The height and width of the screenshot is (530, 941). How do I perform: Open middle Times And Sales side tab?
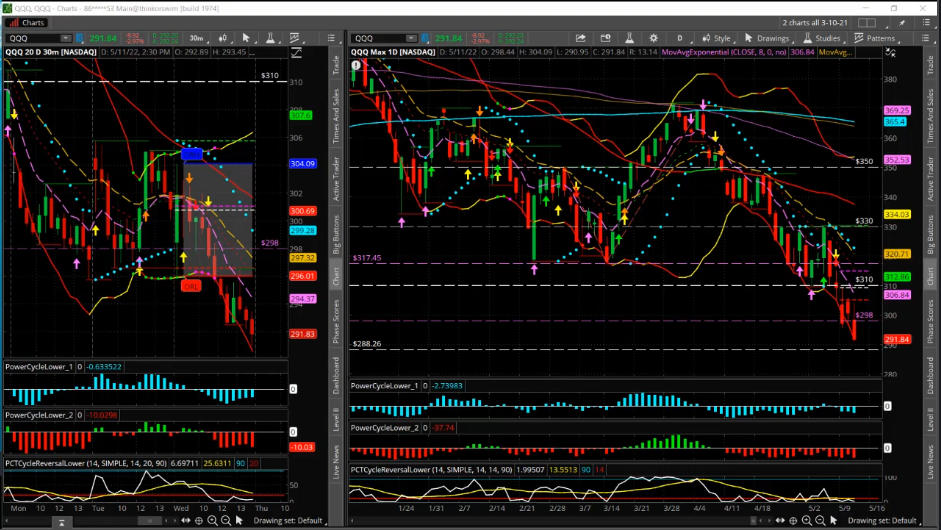coord(336,116)
